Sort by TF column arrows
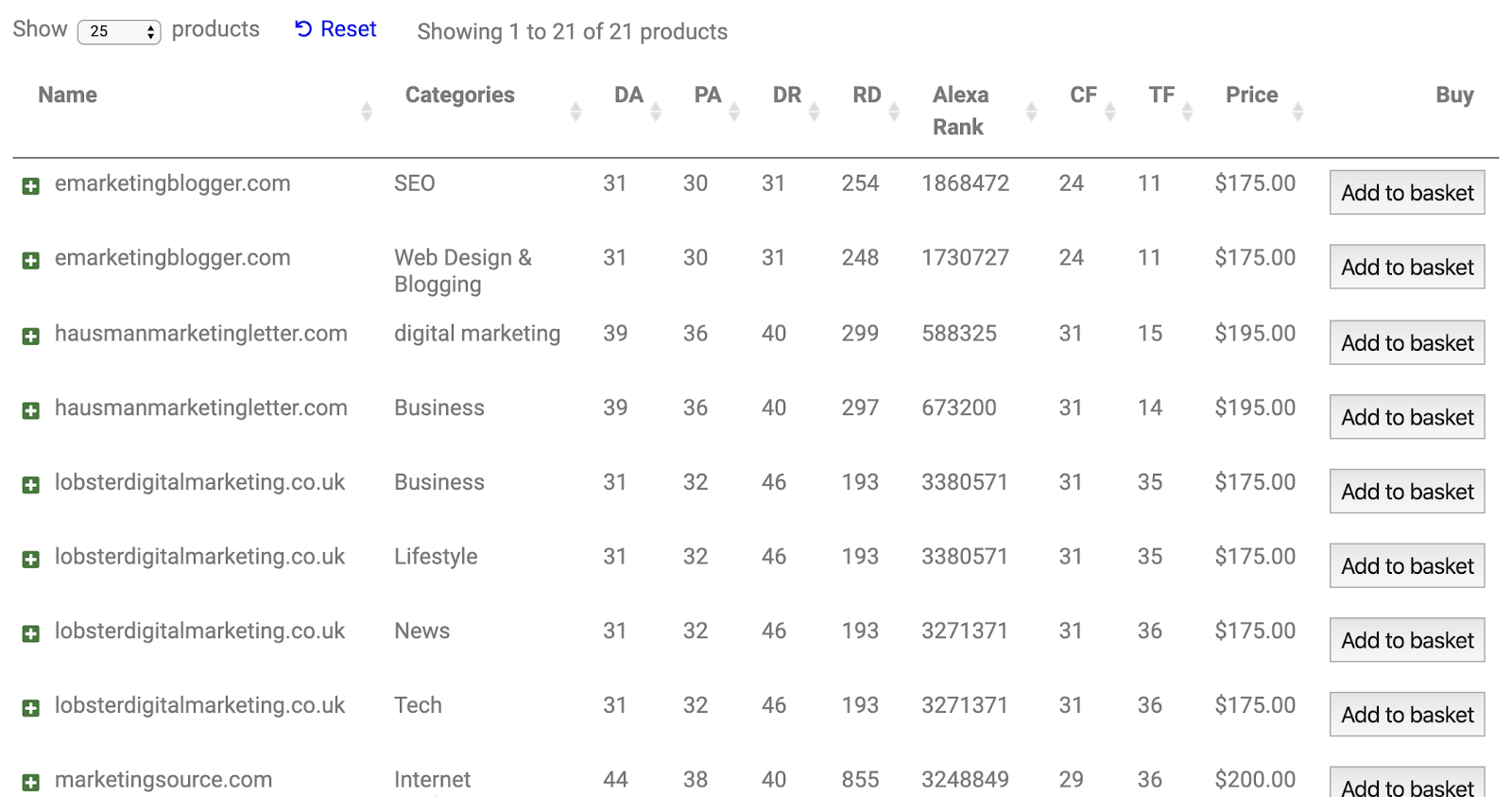This screenshot has width=1512, height=797. 1187,112
